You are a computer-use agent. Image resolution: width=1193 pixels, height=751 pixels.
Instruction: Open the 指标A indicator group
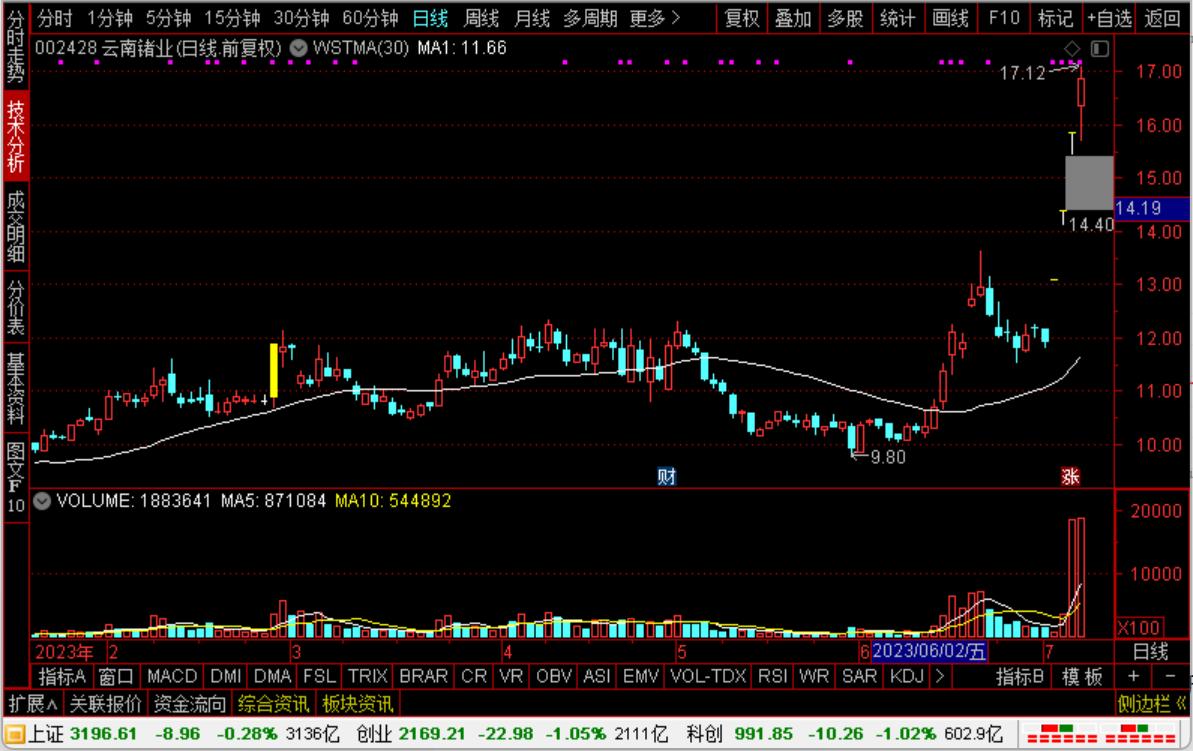(62, 676)
